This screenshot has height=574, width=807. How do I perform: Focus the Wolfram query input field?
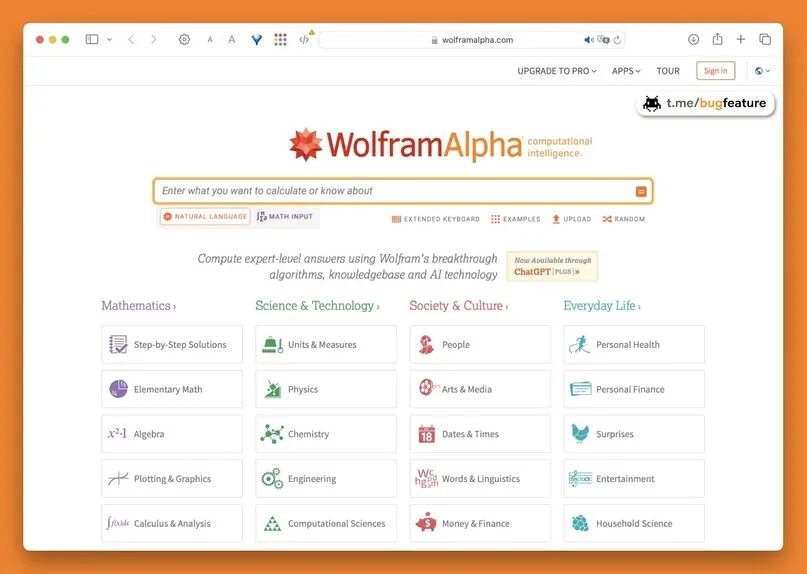(x=396, y=191)
